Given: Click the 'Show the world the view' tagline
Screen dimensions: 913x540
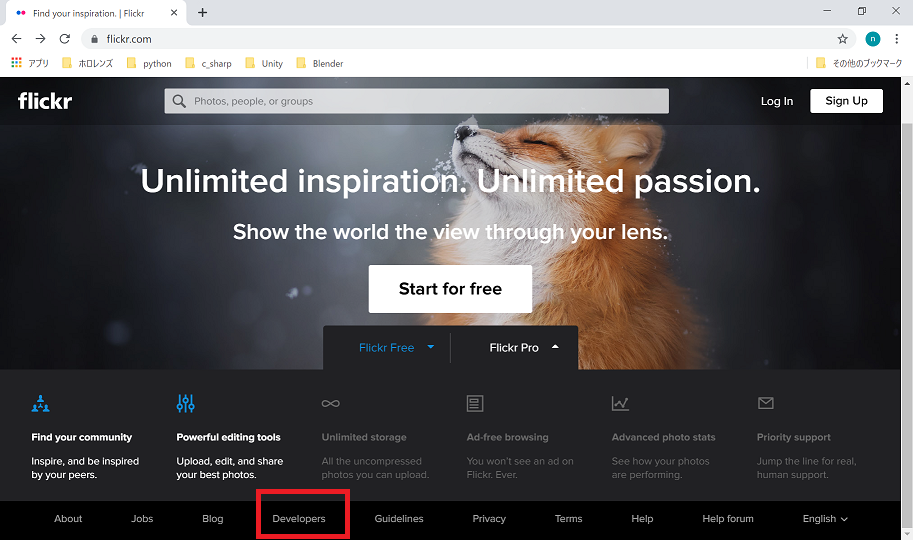Looking at the screenshot, I should tap(450, 232).
